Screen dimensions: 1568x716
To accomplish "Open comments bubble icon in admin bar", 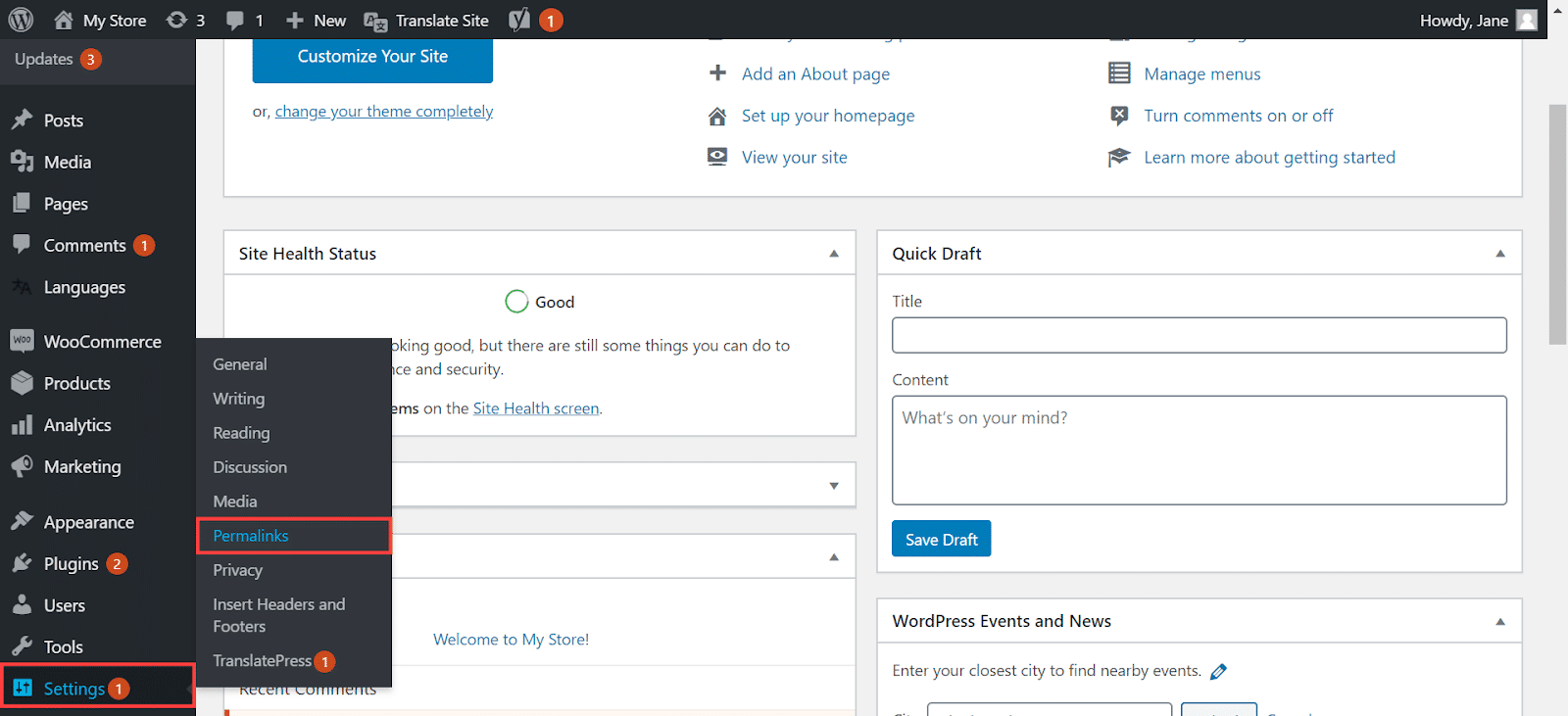I will coord(235,21).
